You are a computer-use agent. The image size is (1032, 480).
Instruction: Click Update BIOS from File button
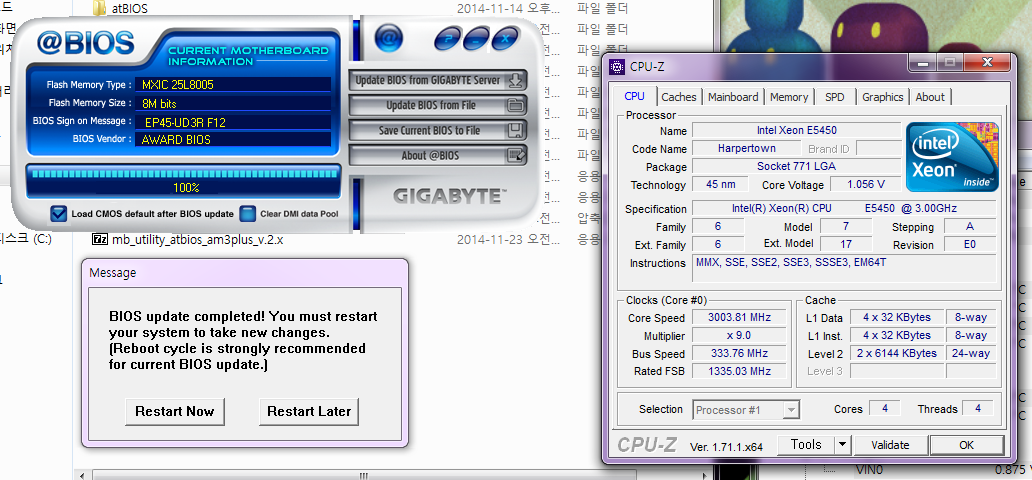click(x=438, y=105)
